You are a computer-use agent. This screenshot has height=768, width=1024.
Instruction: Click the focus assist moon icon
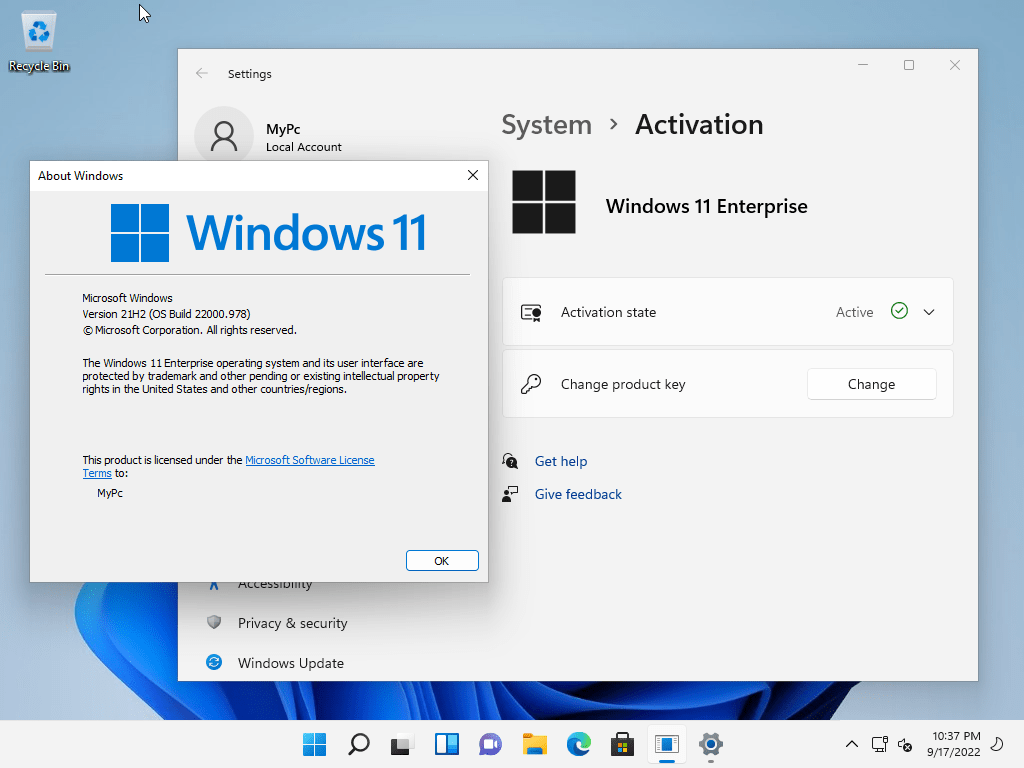click(x=997, y=744)
